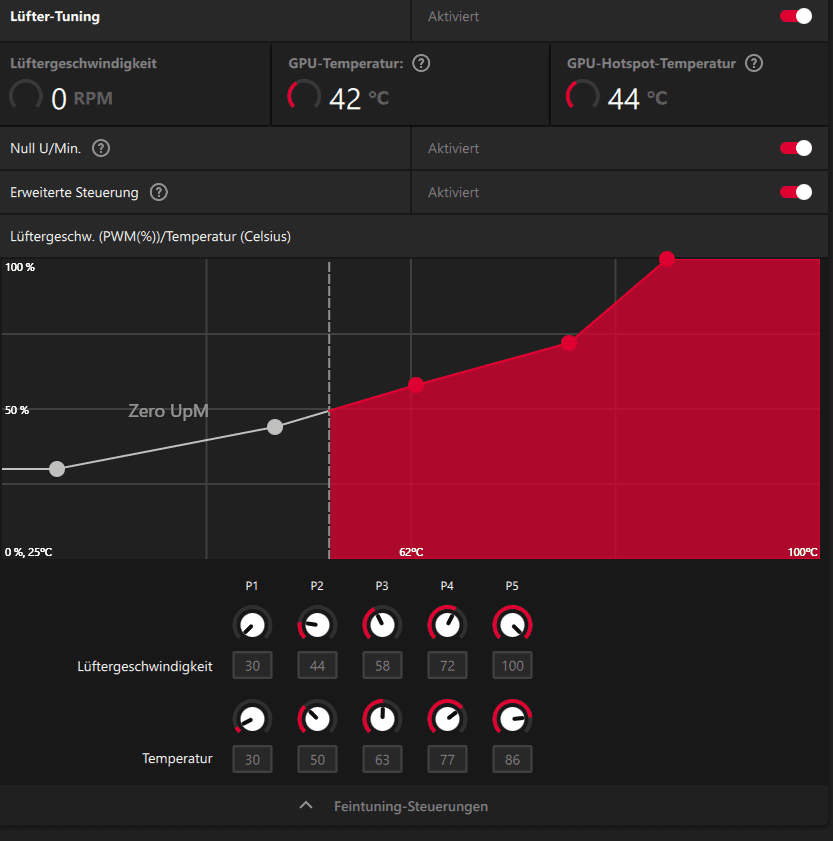
Task: Click the P4 Lüftergeschwindigkeit dial
Action: point(447,625)
